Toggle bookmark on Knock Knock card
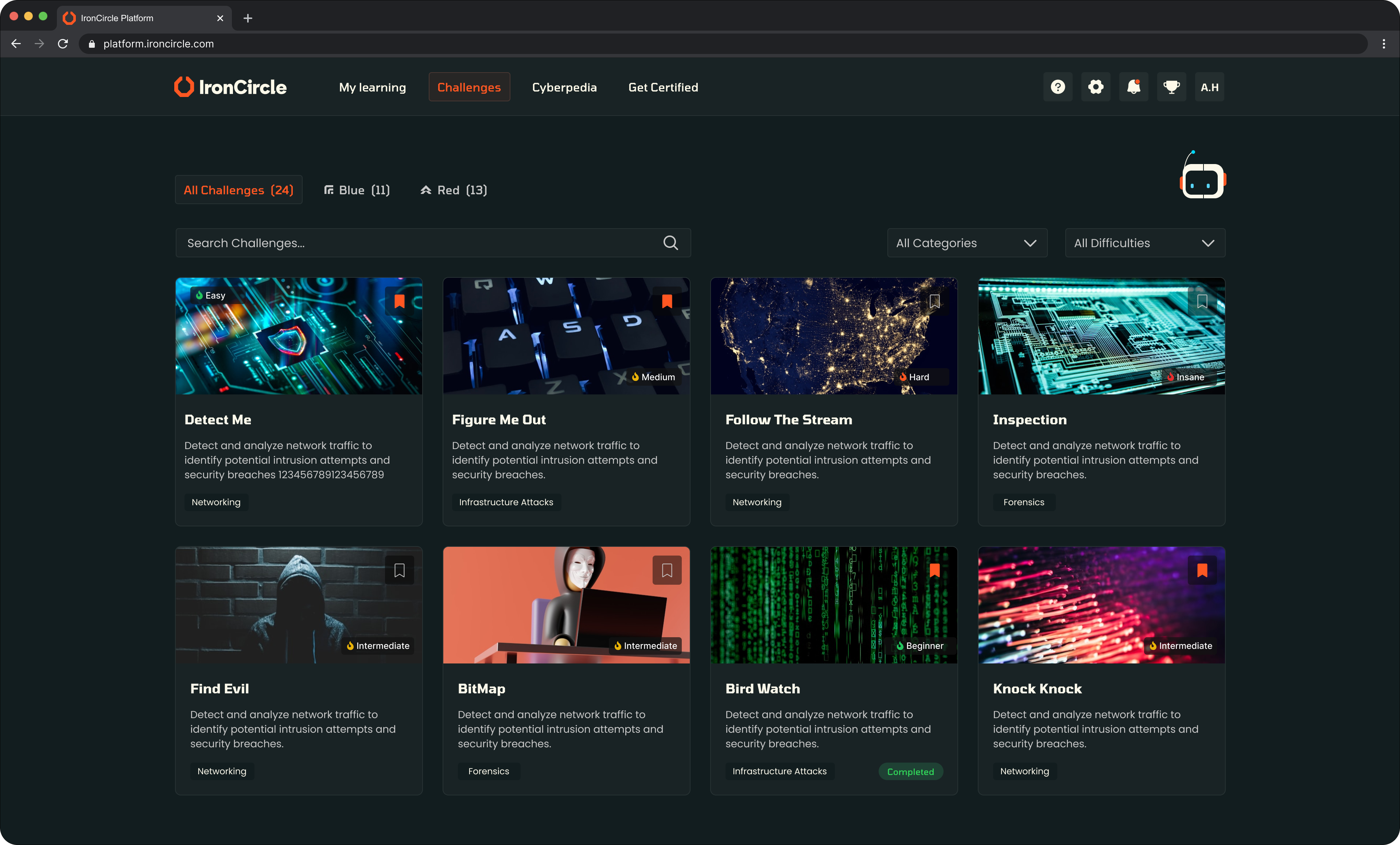 (x=1202, y=570)
